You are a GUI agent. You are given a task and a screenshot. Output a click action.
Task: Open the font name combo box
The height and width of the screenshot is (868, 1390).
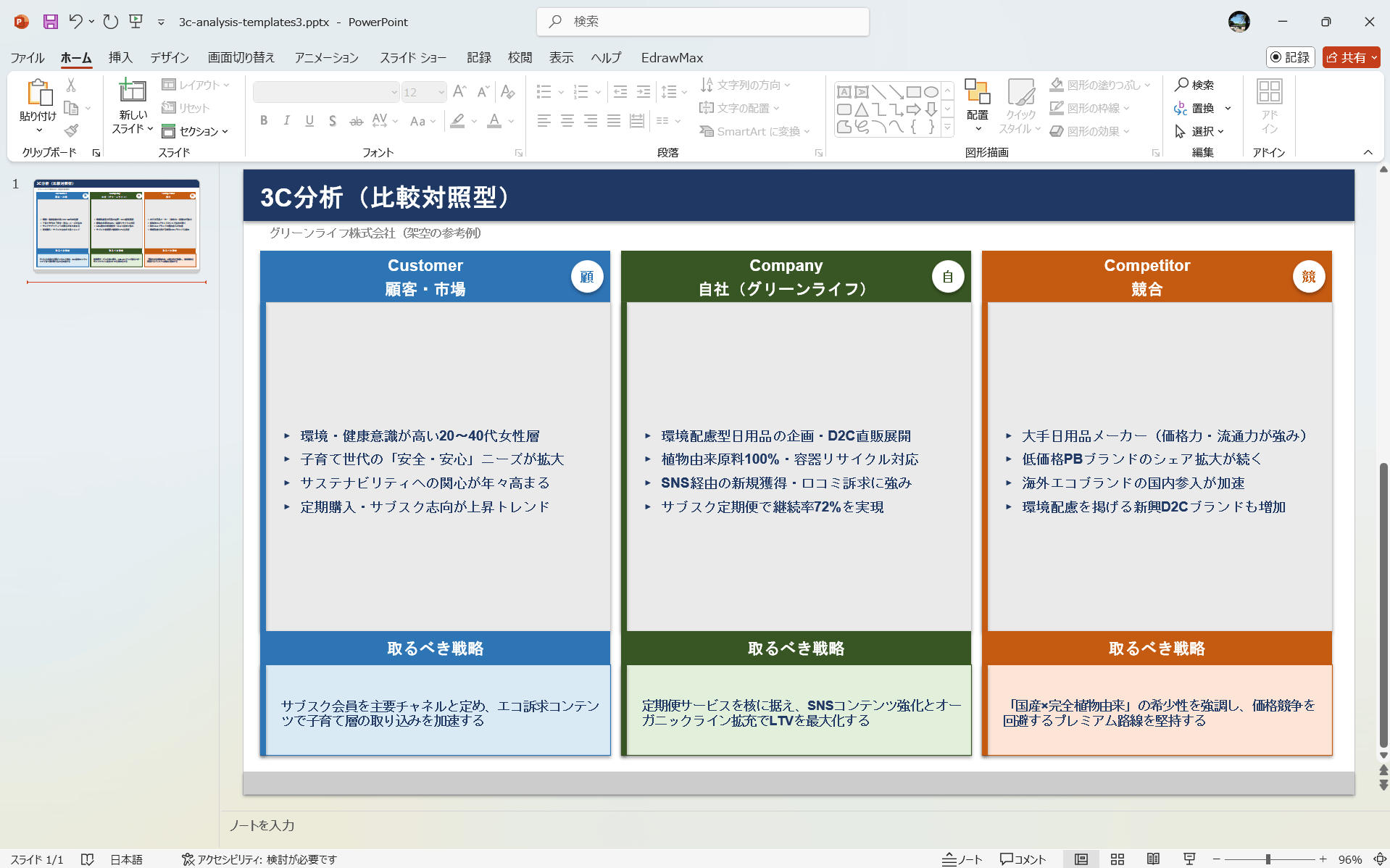click(x=326, y=92)
